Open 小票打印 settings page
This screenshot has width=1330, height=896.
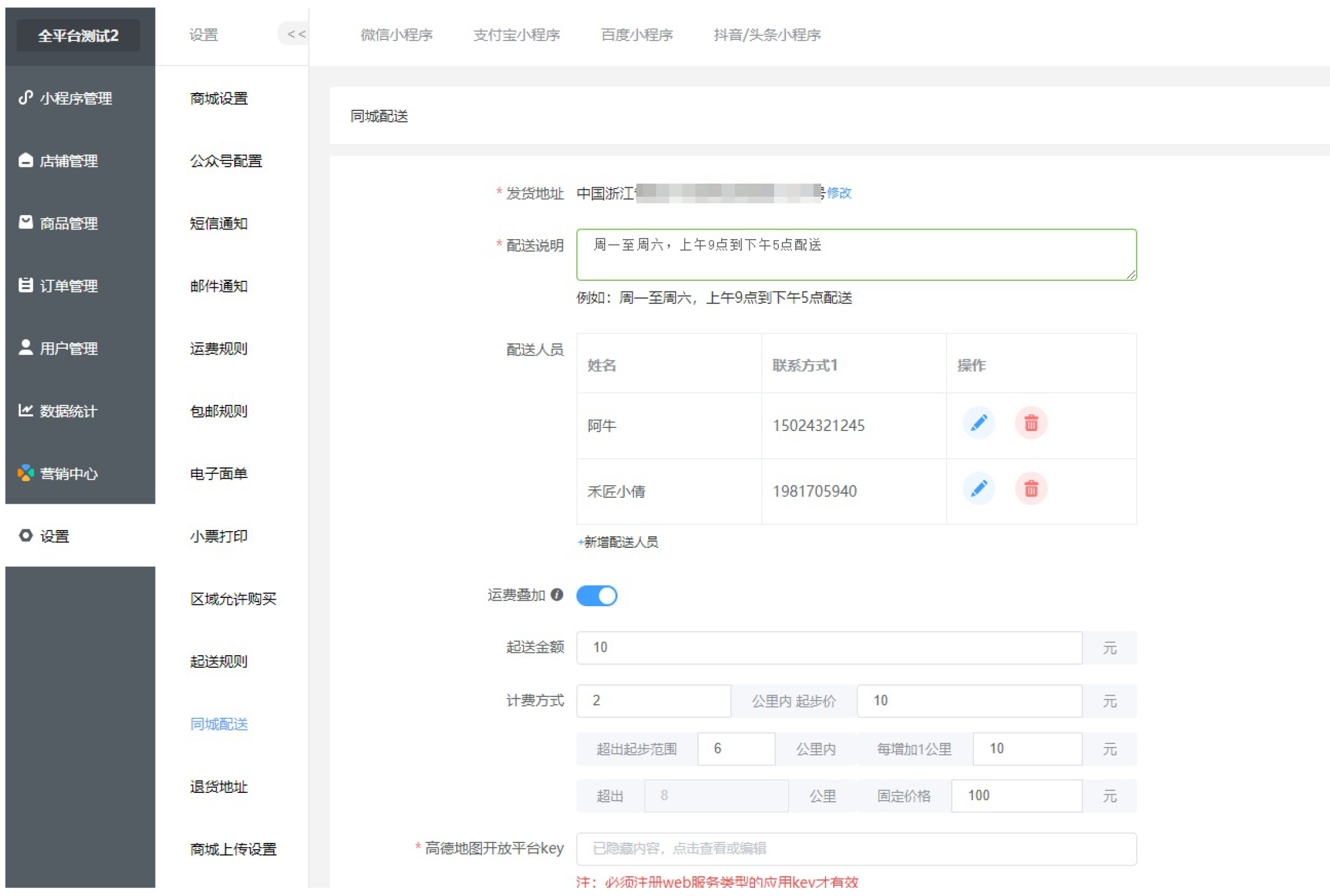[x=219, y=536]
